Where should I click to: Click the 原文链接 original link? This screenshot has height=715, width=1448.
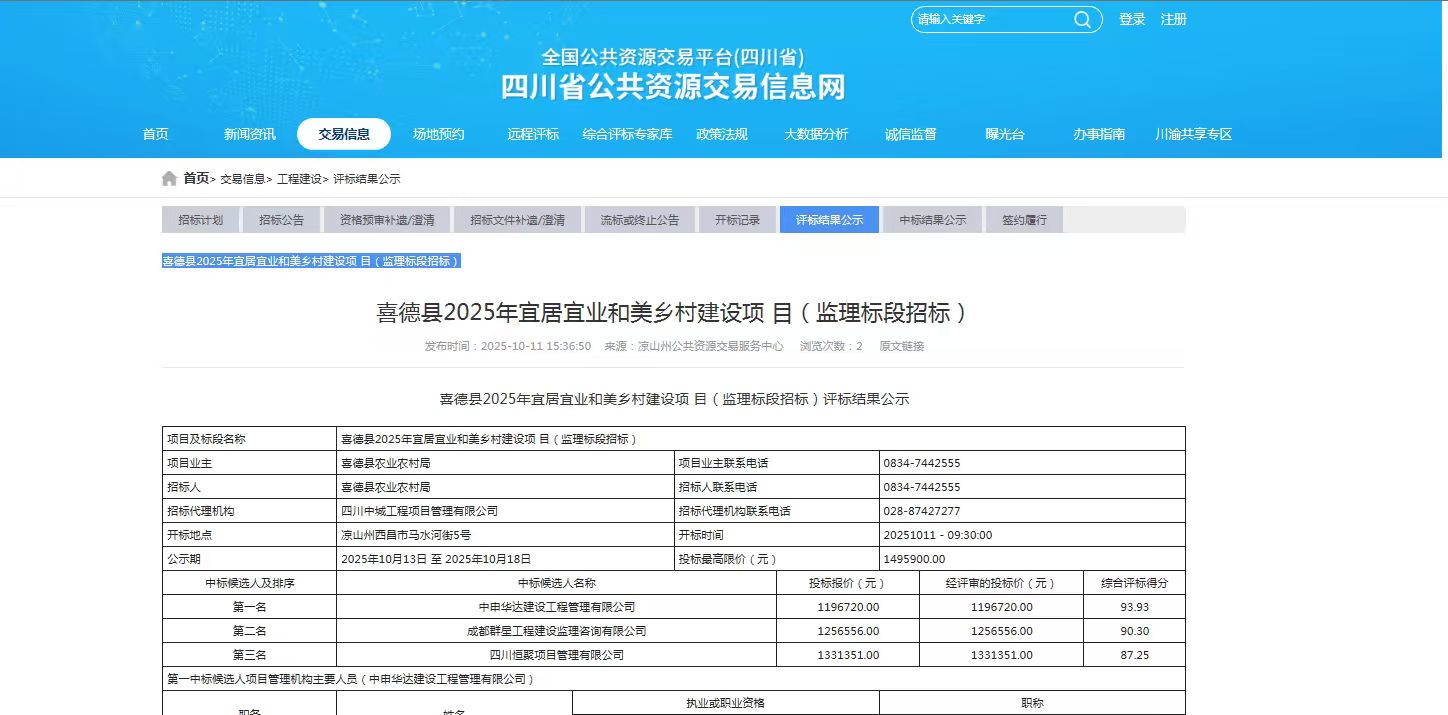click(901, 347)
